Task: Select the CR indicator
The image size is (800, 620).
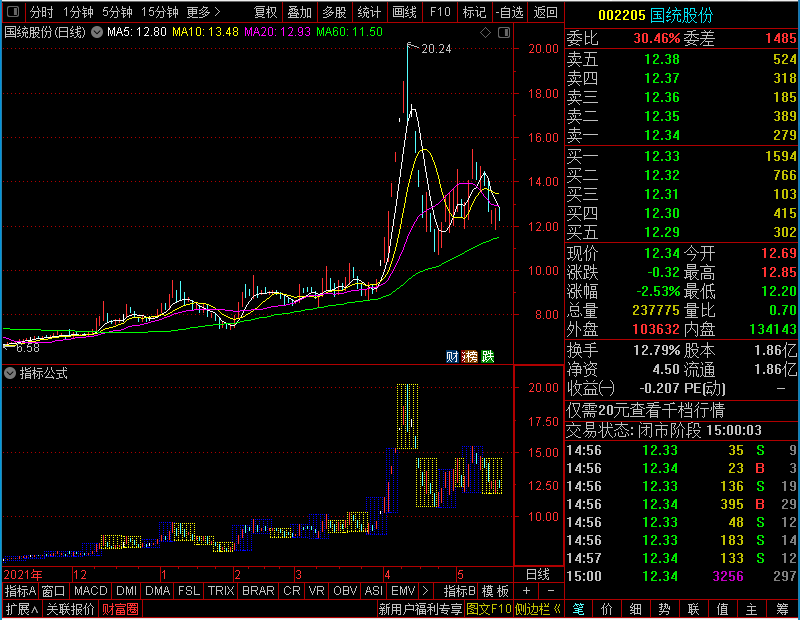Action: click(292, 591)
